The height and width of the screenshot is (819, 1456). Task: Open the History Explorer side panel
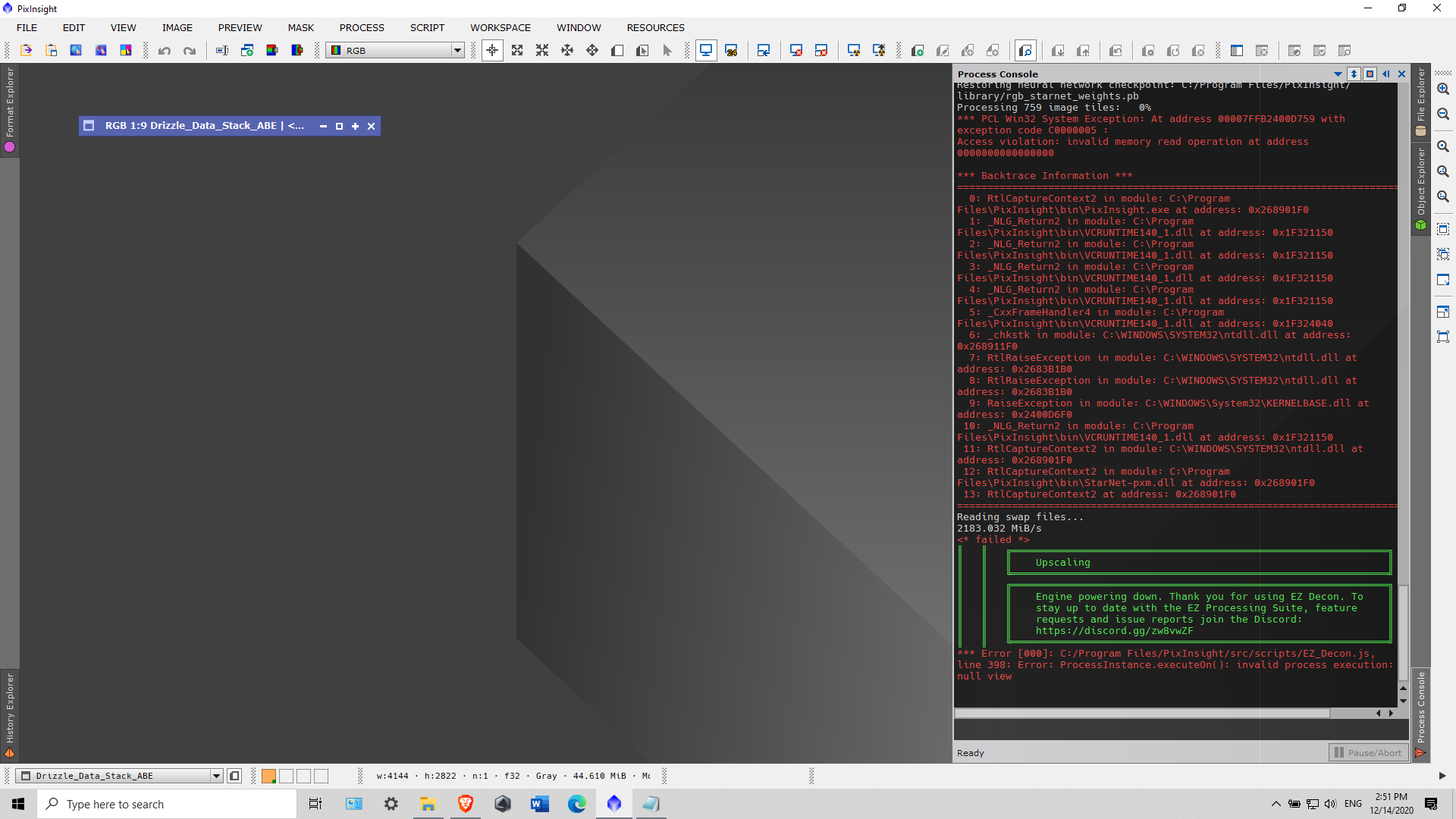(10, 715)
